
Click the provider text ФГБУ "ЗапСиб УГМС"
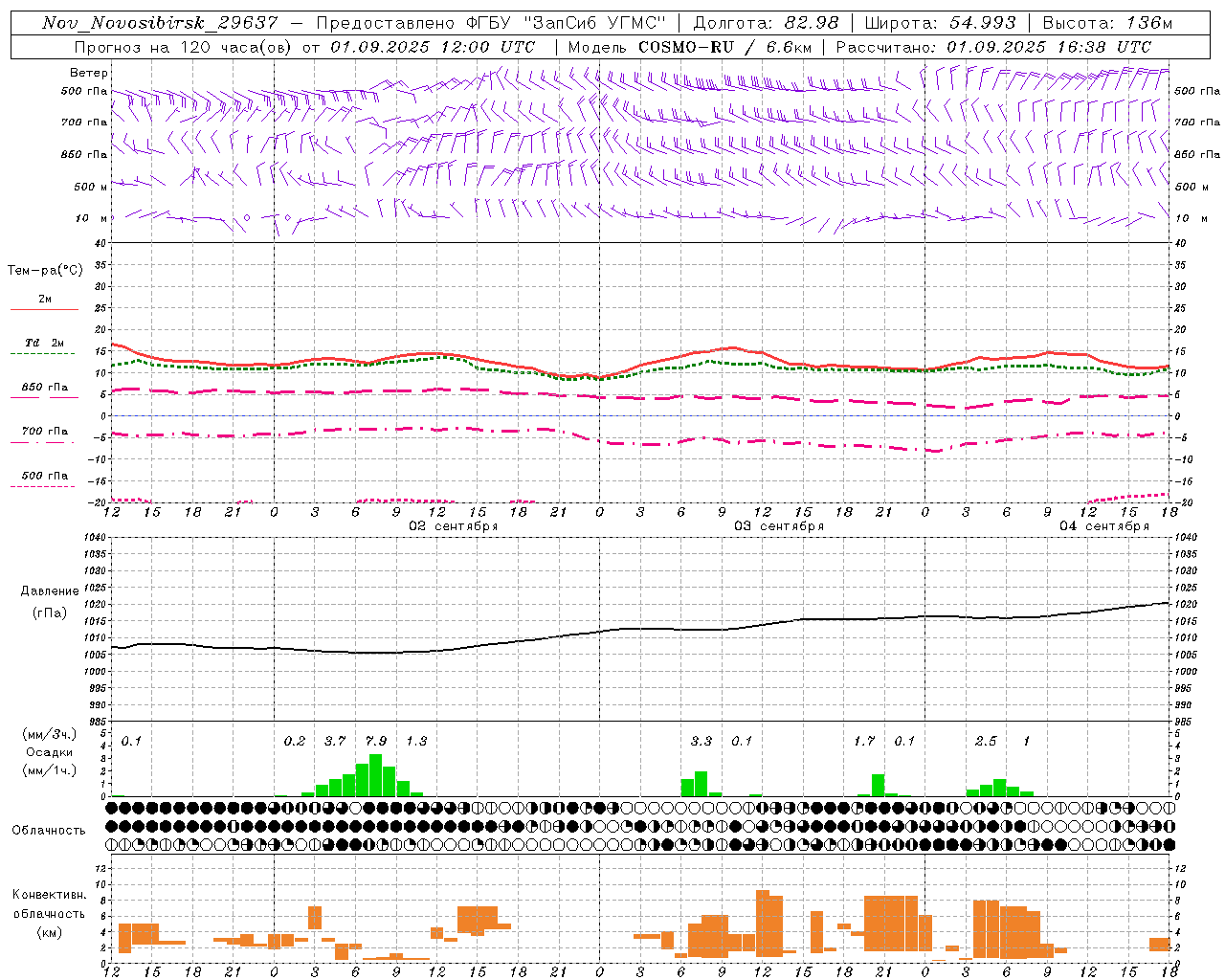(x=566, y=23)
